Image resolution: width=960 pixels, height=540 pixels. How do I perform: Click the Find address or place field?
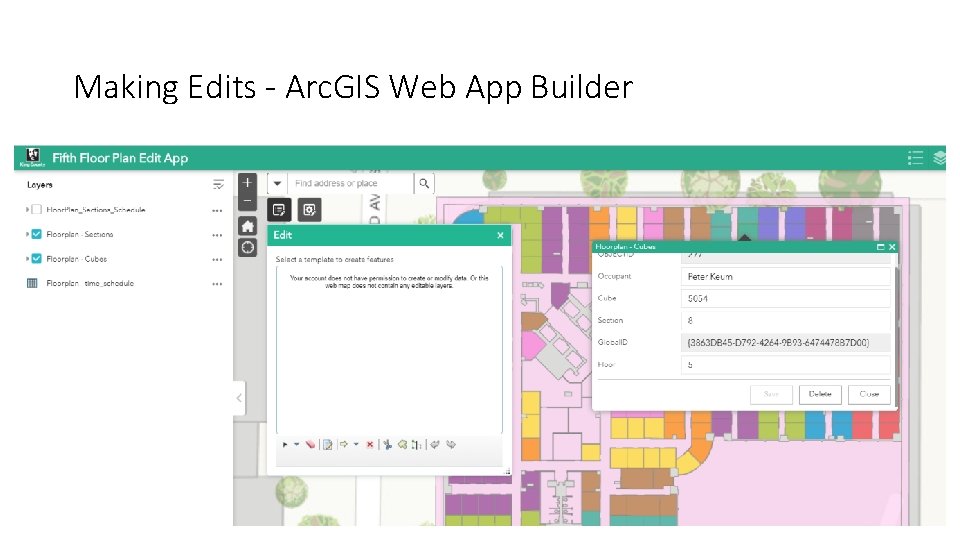(350, 183)
